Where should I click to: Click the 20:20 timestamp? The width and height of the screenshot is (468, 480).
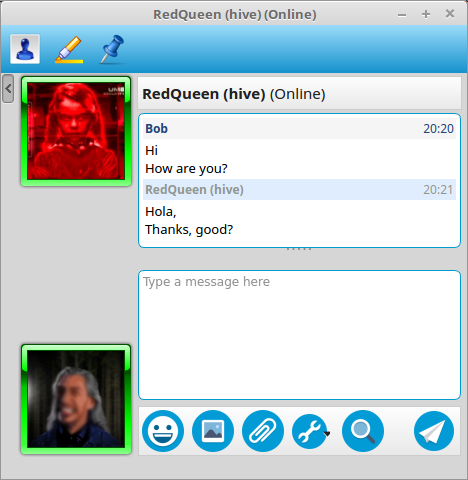438,129
